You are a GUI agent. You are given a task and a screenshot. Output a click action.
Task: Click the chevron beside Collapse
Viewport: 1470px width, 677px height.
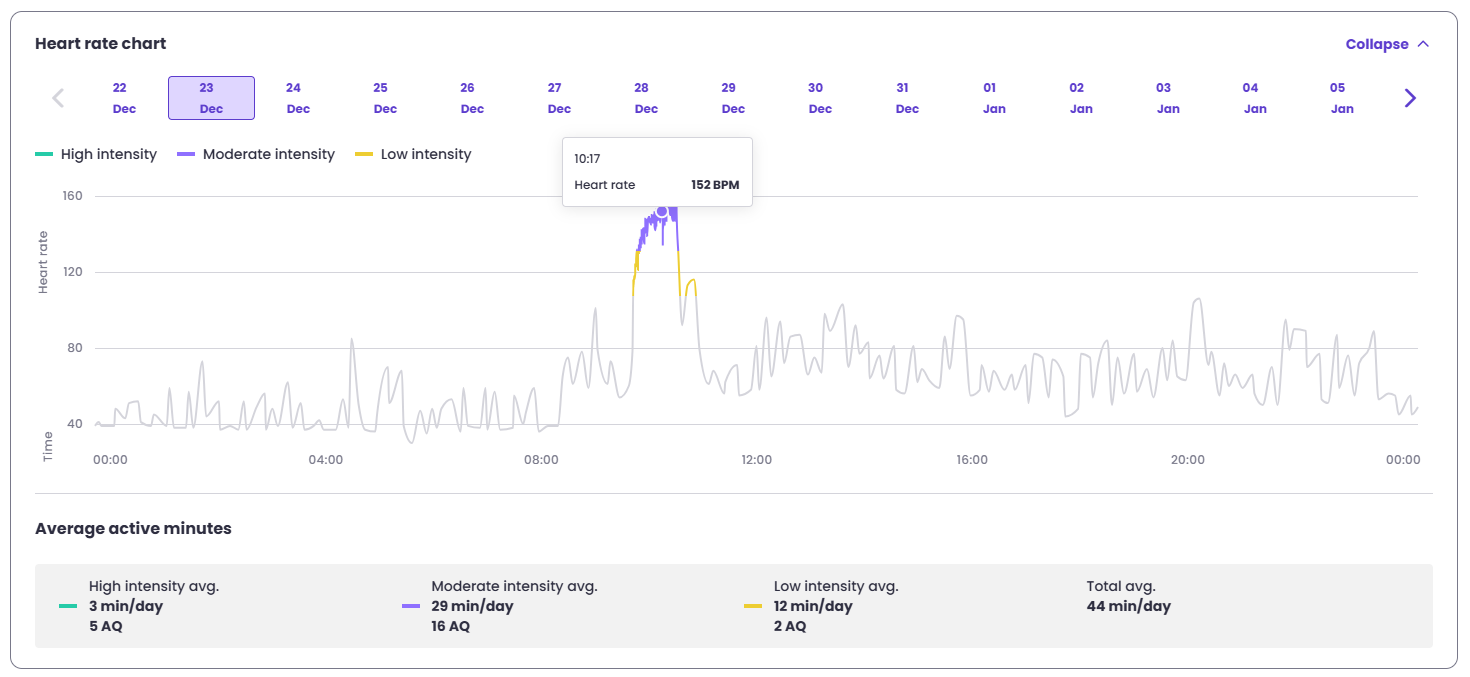click(x=1423, y=44)
